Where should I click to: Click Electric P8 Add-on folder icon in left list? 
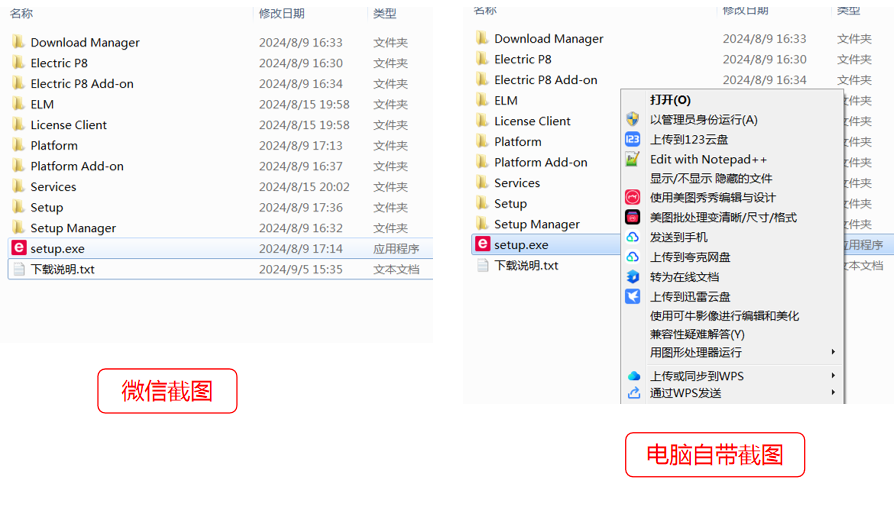pyautogui.click(x=18, y=83)
